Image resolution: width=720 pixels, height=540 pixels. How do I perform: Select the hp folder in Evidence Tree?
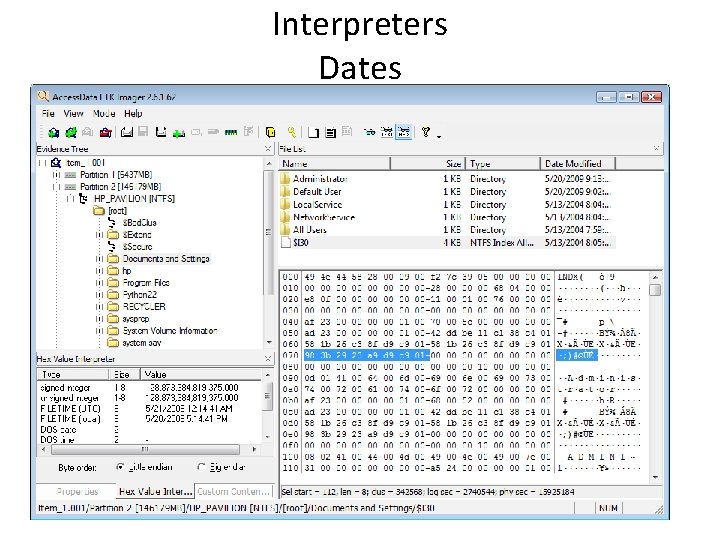(x=127, y=270)
